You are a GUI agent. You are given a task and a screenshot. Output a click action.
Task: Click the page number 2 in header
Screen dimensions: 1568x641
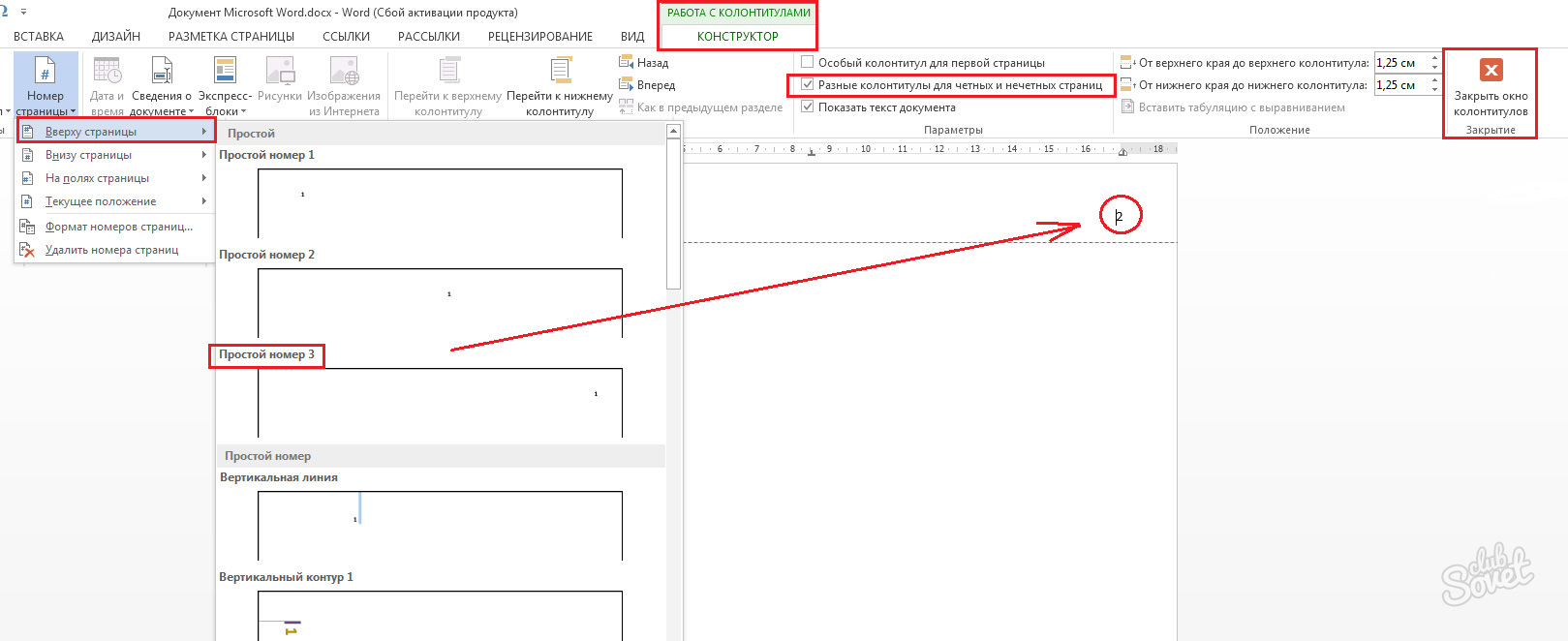point(1119,217)
